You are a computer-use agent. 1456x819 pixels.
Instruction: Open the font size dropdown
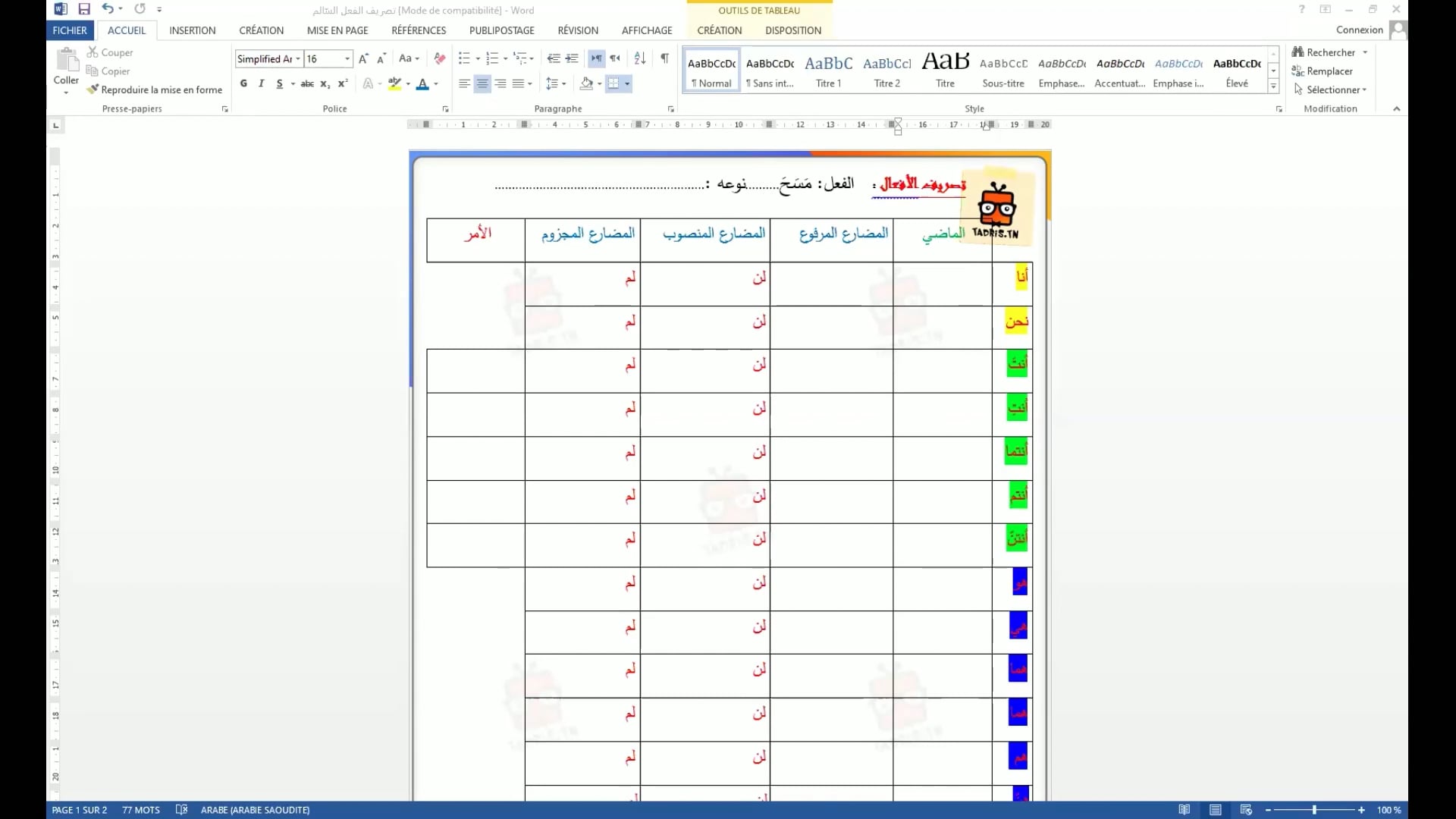[347, 59]
